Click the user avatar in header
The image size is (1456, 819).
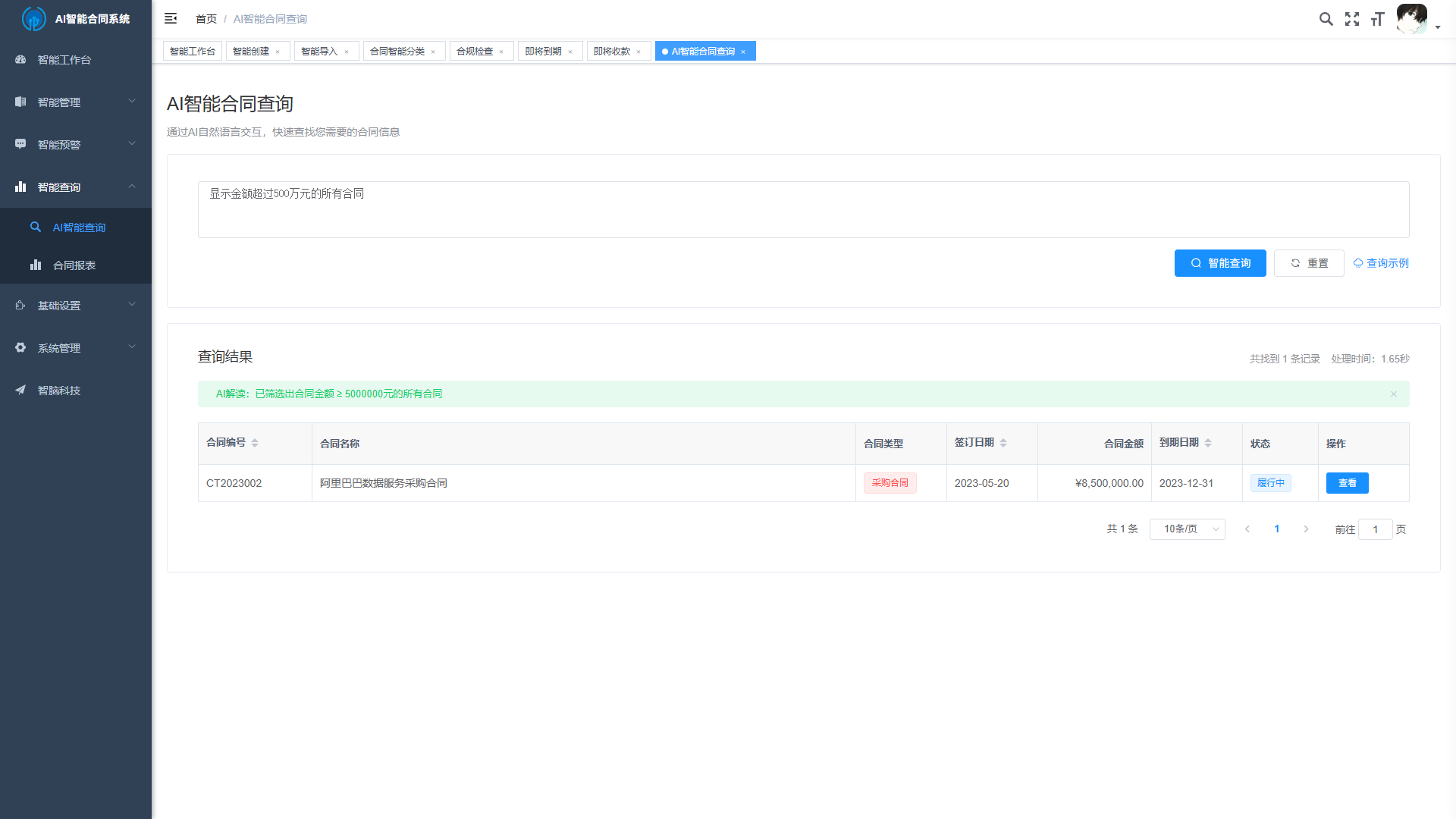(x=1411, y=19)
